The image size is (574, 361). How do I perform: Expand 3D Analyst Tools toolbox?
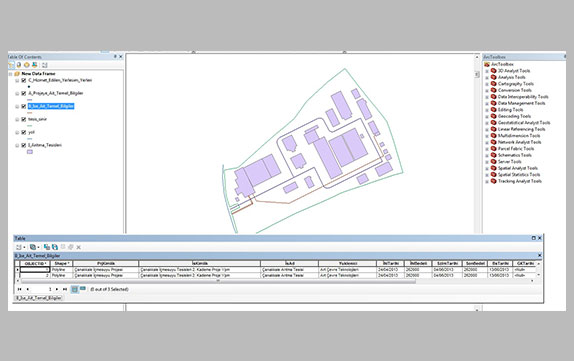487,71
